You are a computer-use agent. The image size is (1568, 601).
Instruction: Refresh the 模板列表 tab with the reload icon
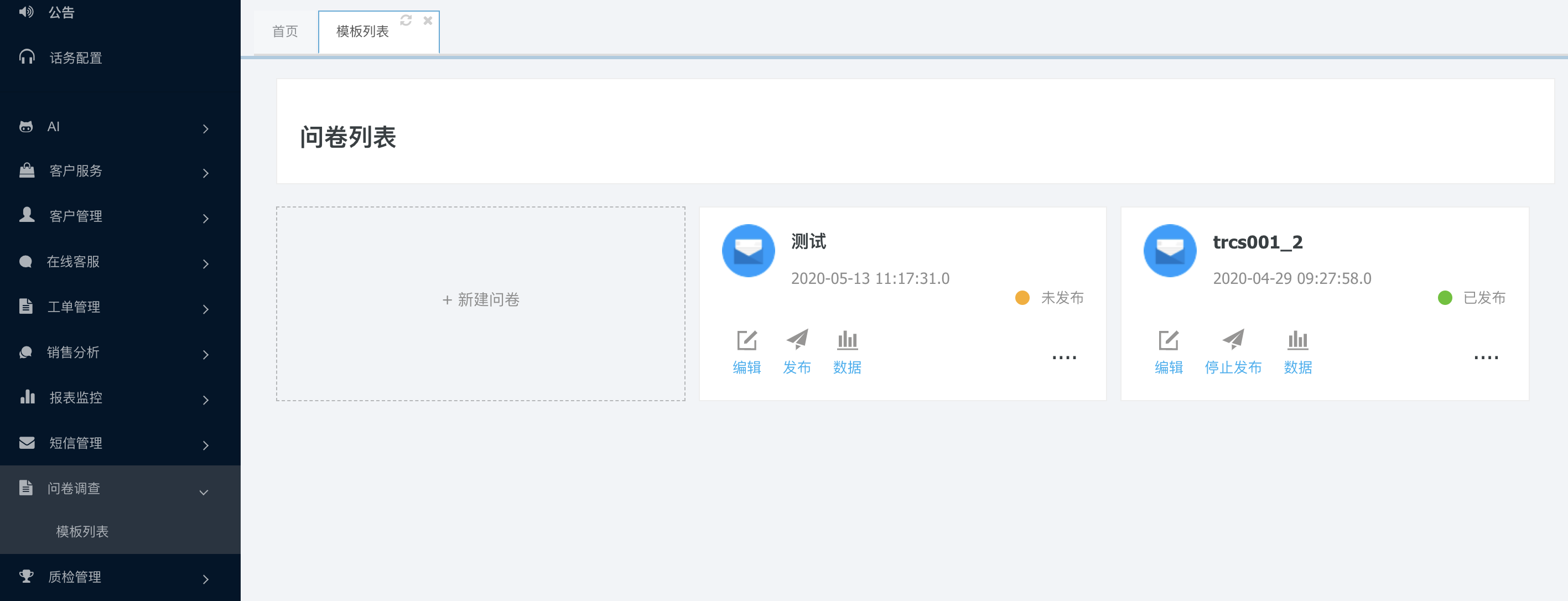pos(406,20)
